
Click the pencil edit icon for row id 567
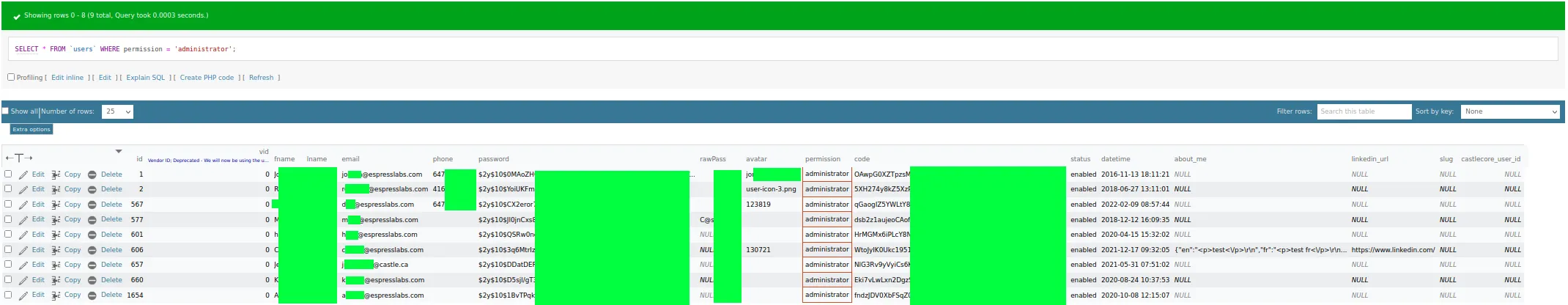coord(23,205)
